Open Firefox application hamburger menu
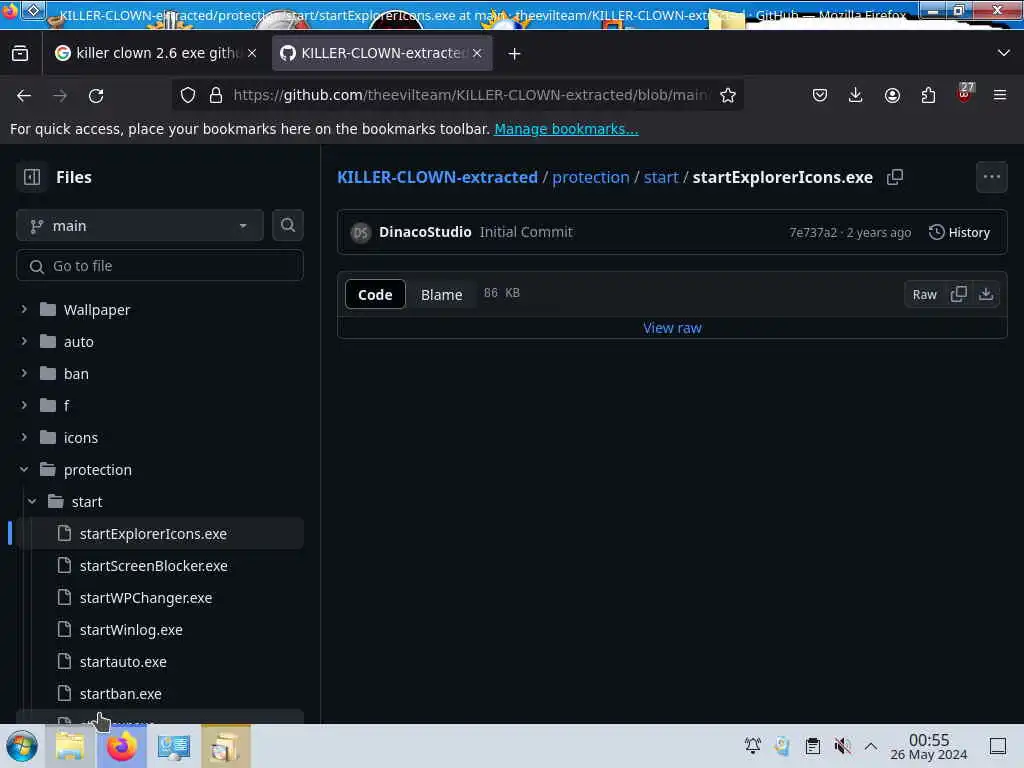This screenshot has width=1024, height=768. [x=1000, y=95]
